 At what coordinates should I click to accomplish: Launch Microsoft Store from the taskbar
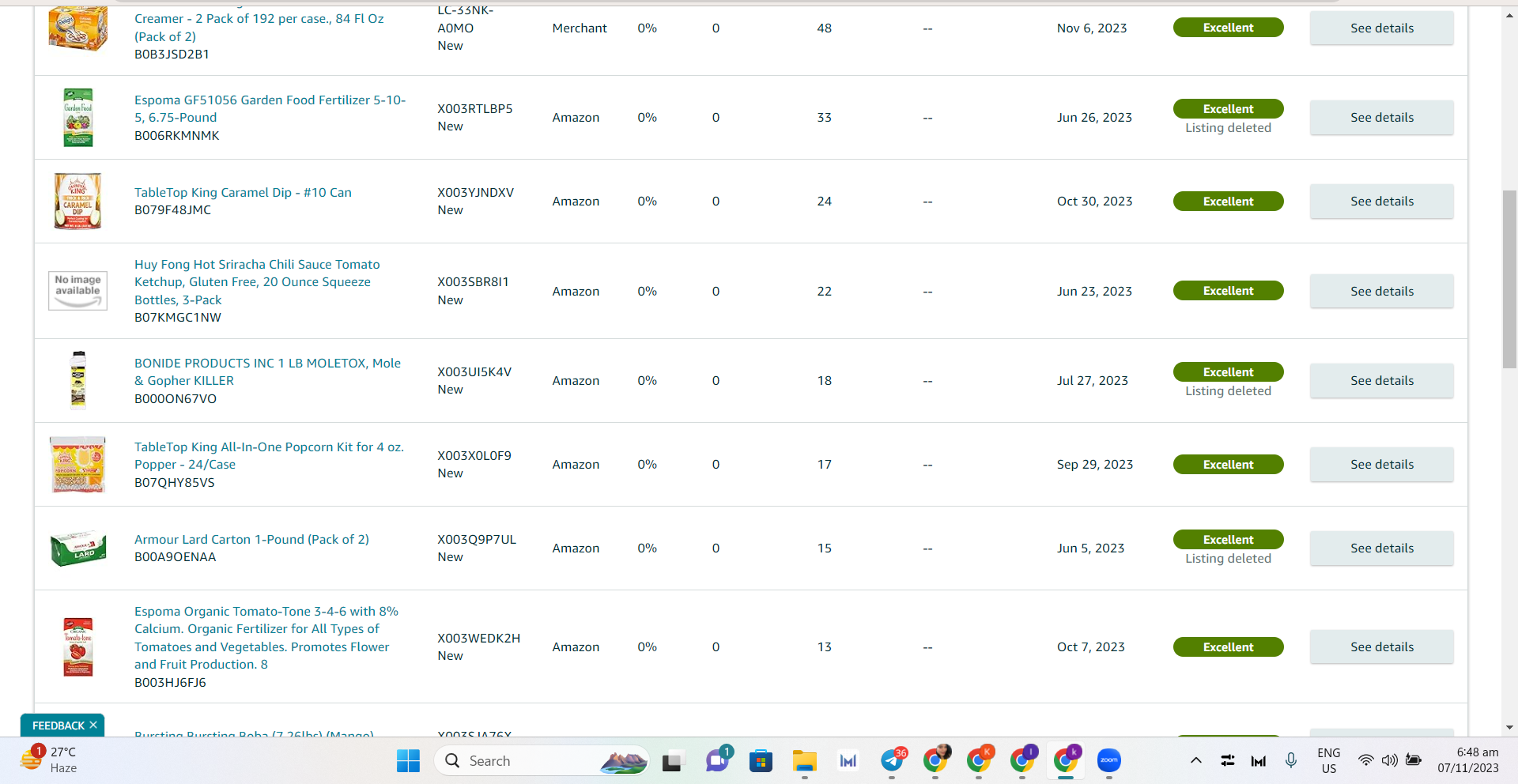point(761,761)
